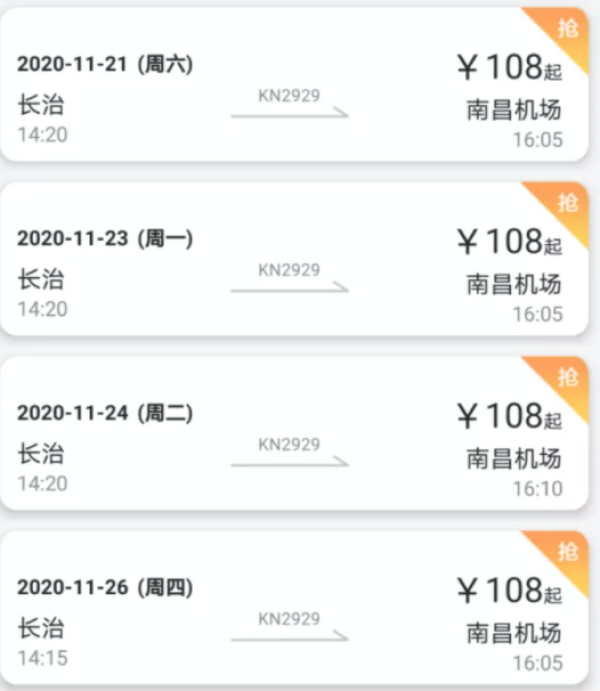Click the route arrow on the 2020-11-21 card

290,115
